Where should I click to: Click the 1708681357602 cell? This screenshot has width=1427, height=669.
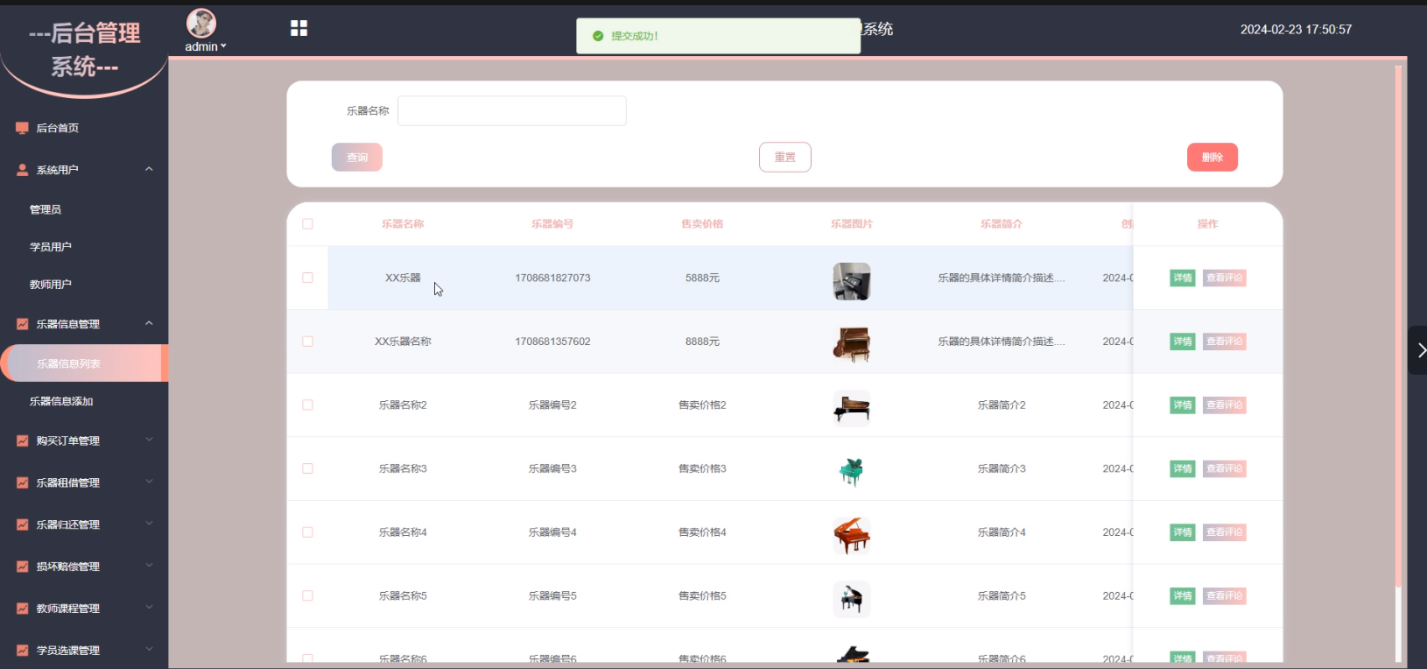point(552,341)
